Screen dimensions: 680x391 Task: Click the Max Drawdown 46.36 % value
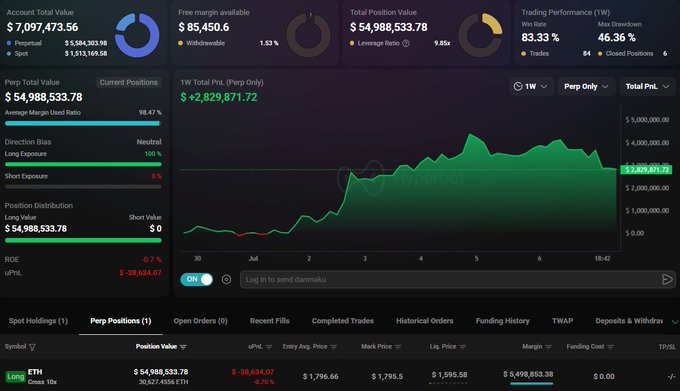(616, 38)
